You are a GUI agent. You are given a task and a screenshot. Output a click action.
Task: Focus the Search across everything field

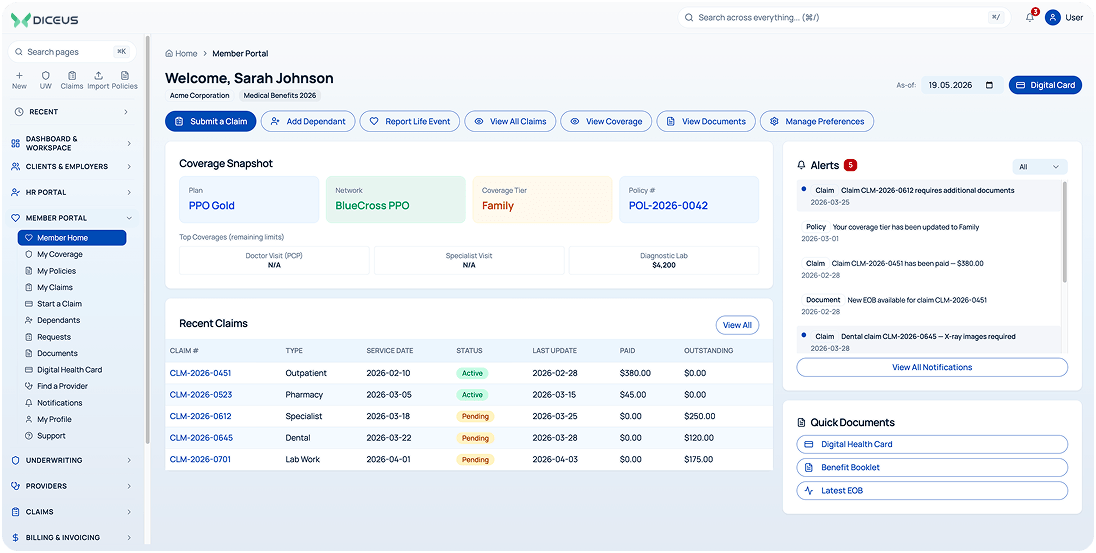click(x=844, y=17)
